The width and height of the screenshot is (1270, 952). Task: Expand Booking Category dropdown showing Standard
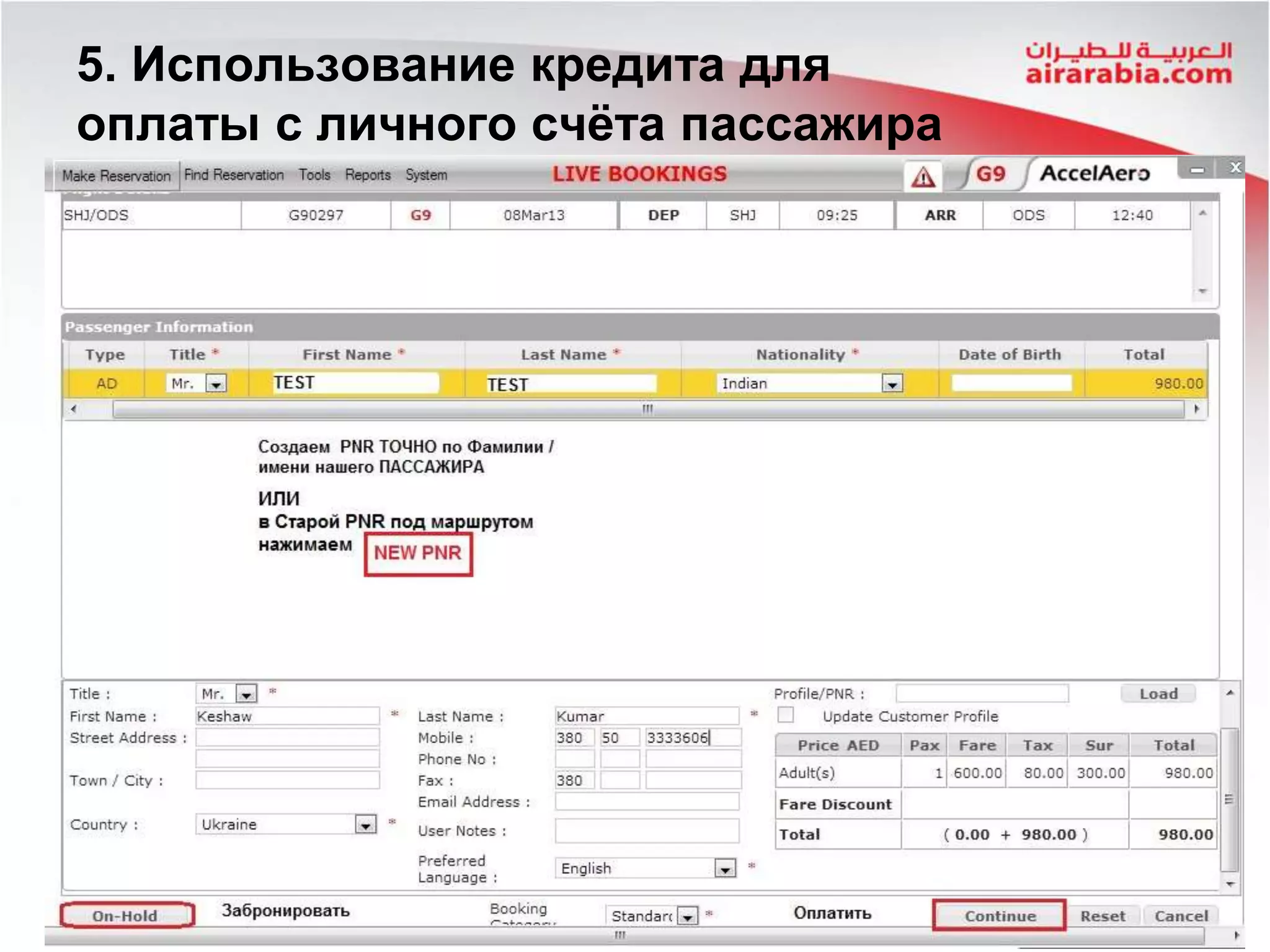click(687, 916)
